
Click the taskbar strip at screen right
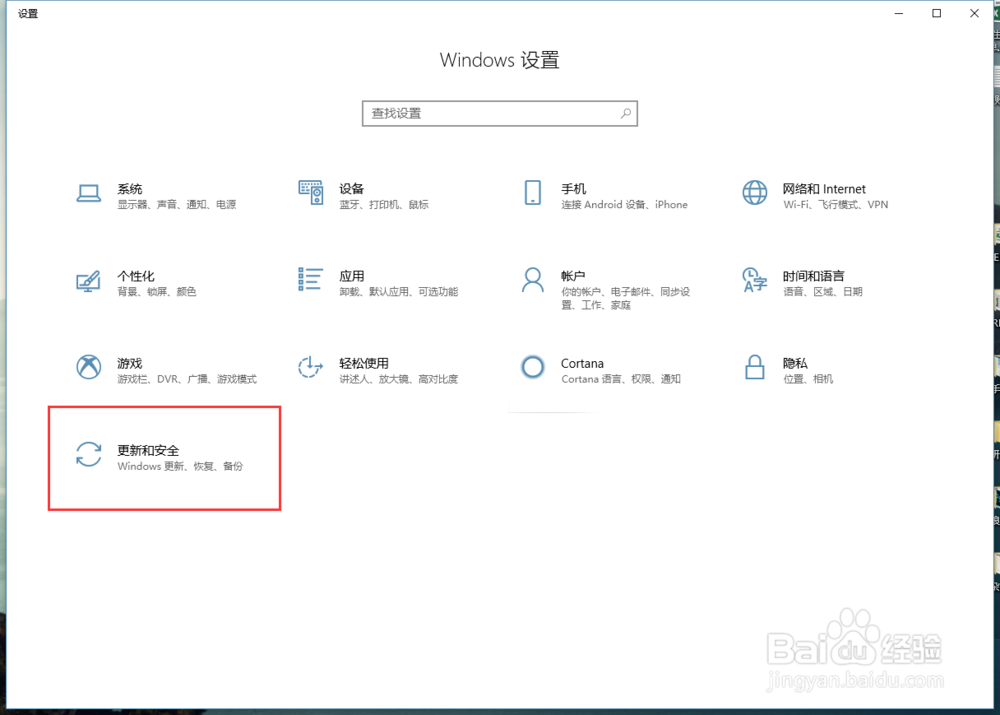(996, 400)
